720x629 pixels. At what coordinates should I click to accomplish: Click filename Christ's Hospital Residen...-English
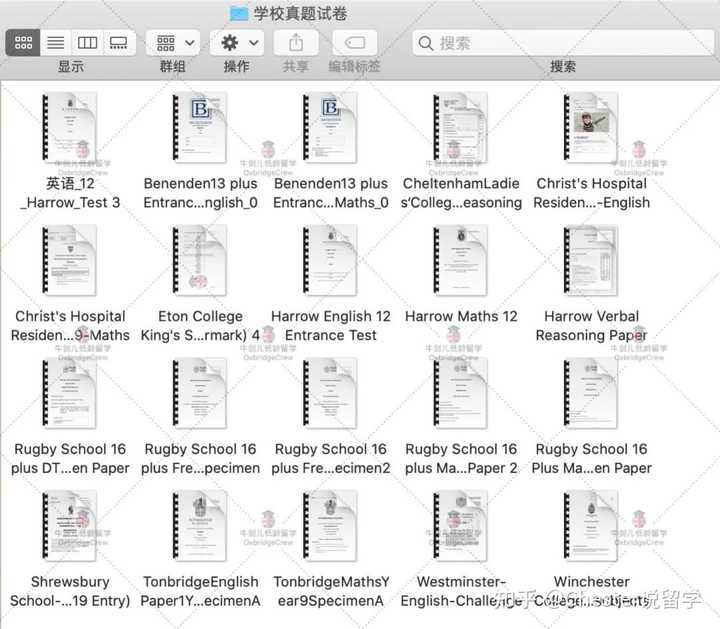(591, 193)
